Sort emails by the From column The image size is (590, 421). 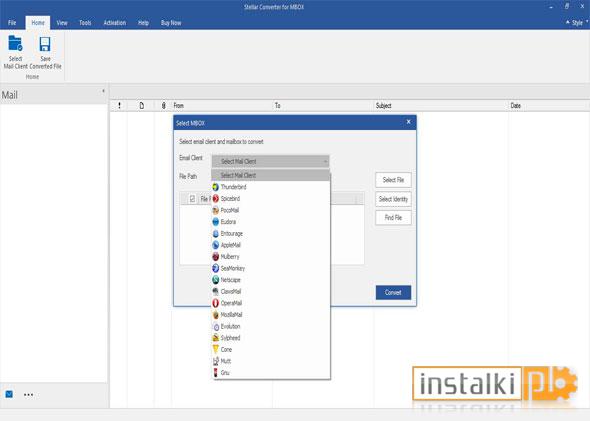(222, 106)
